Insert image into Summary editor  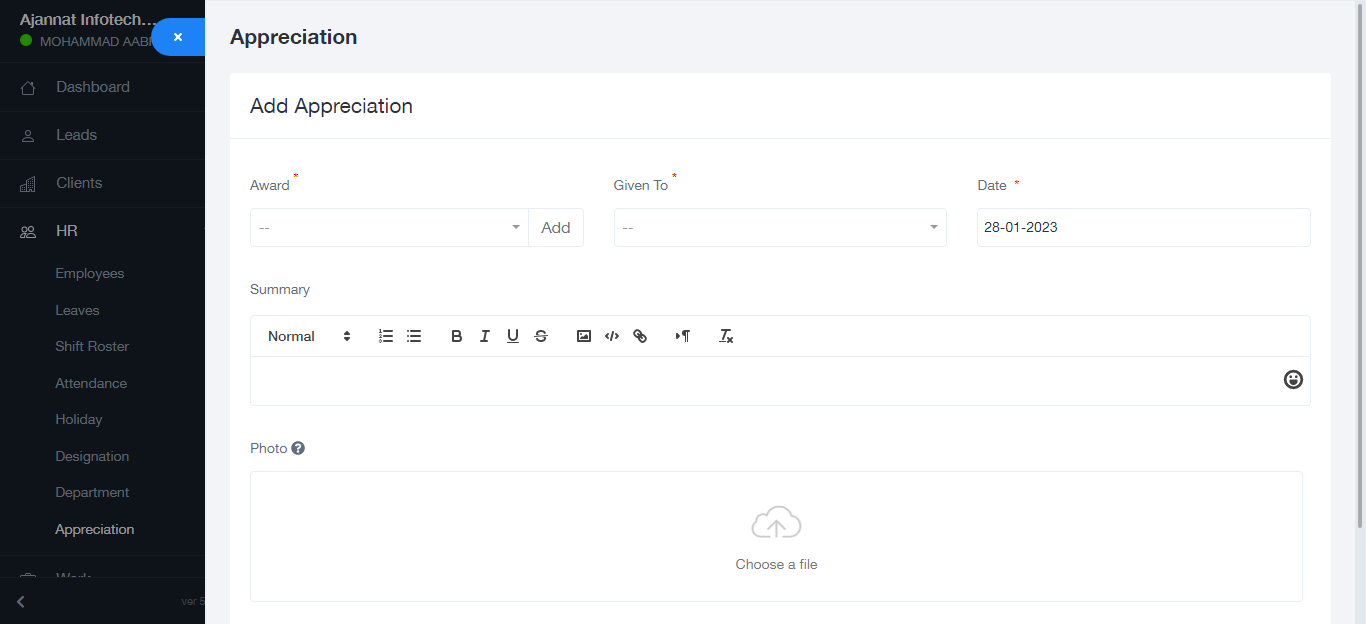(x=584, y=337)
